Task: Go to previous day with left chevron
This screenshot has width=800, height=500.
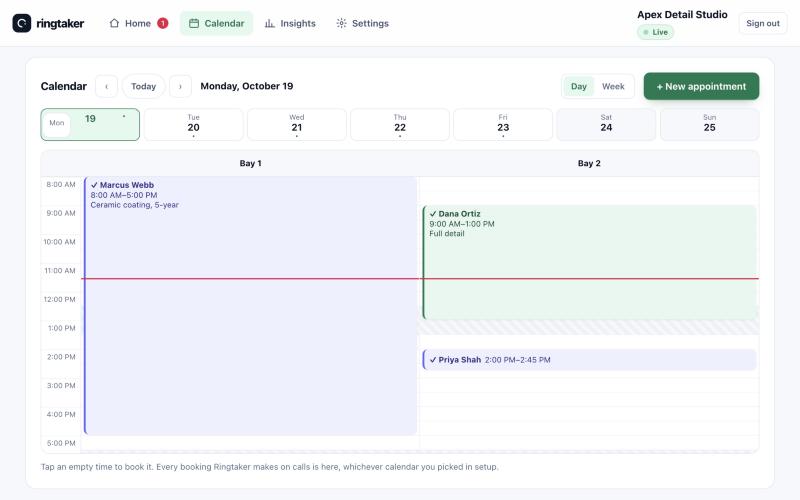Action: 106,86
